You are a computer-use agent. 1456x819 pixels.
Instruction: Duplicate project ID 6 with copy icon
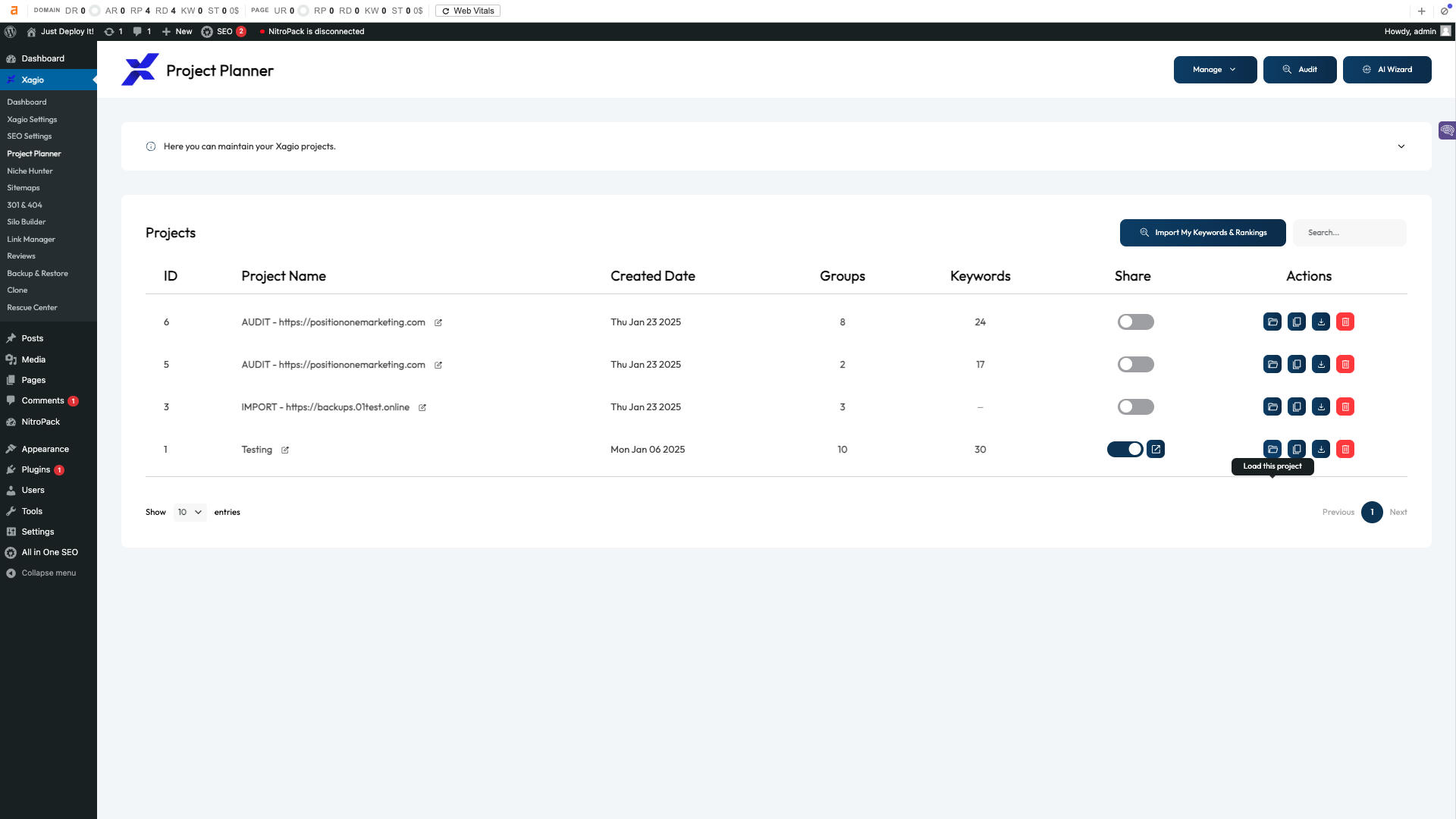1297,322
